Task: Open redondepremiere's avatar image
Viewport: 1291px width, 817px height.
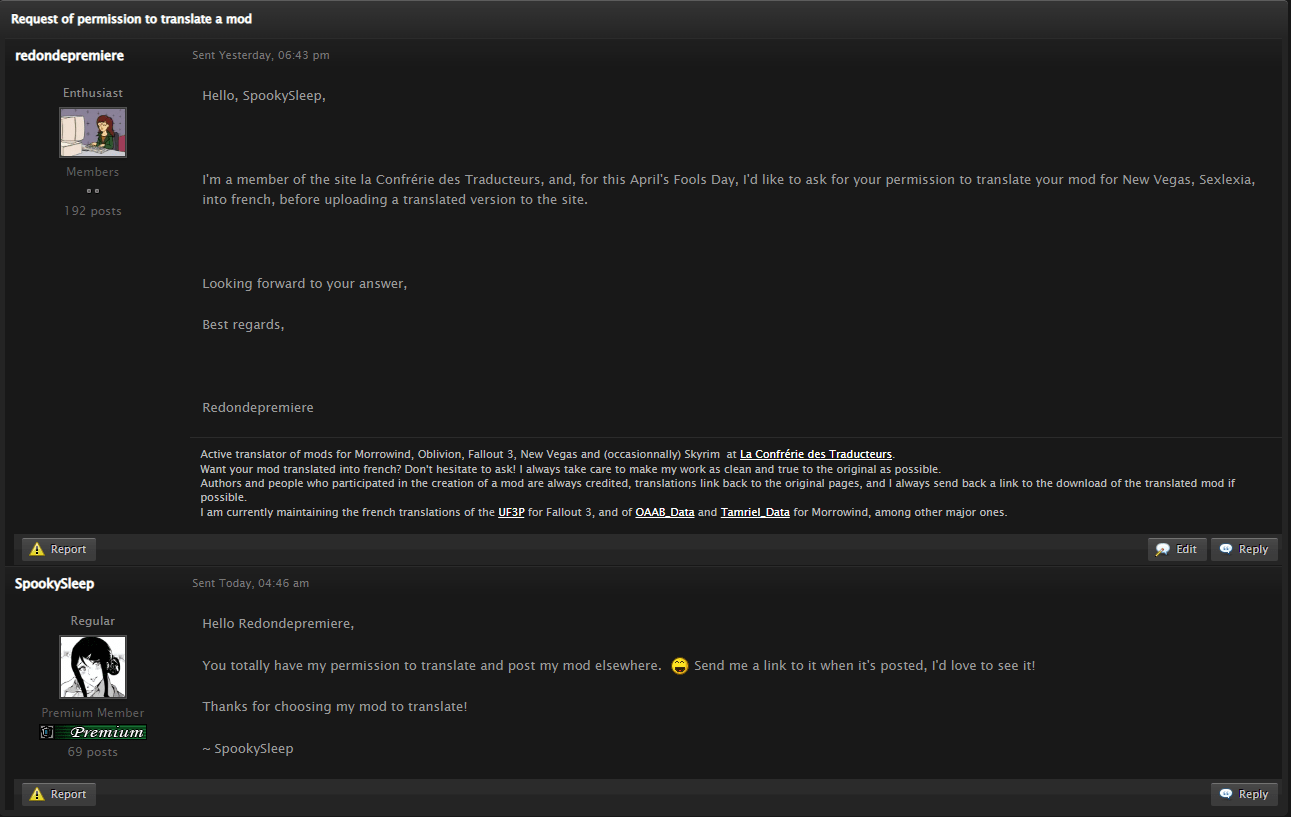Action: pos(93,133)
